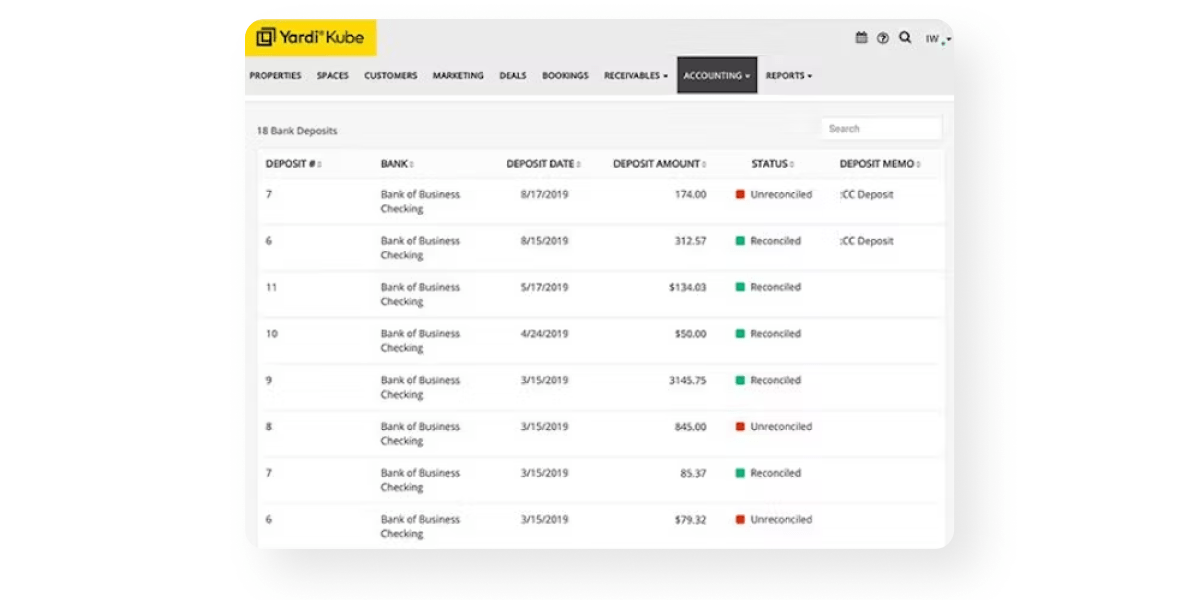Expand the Reports dropdown menu
Image resolution: width=1200 pixels, height=600 pixels.
pyautogui.click(x=789, y=75)
